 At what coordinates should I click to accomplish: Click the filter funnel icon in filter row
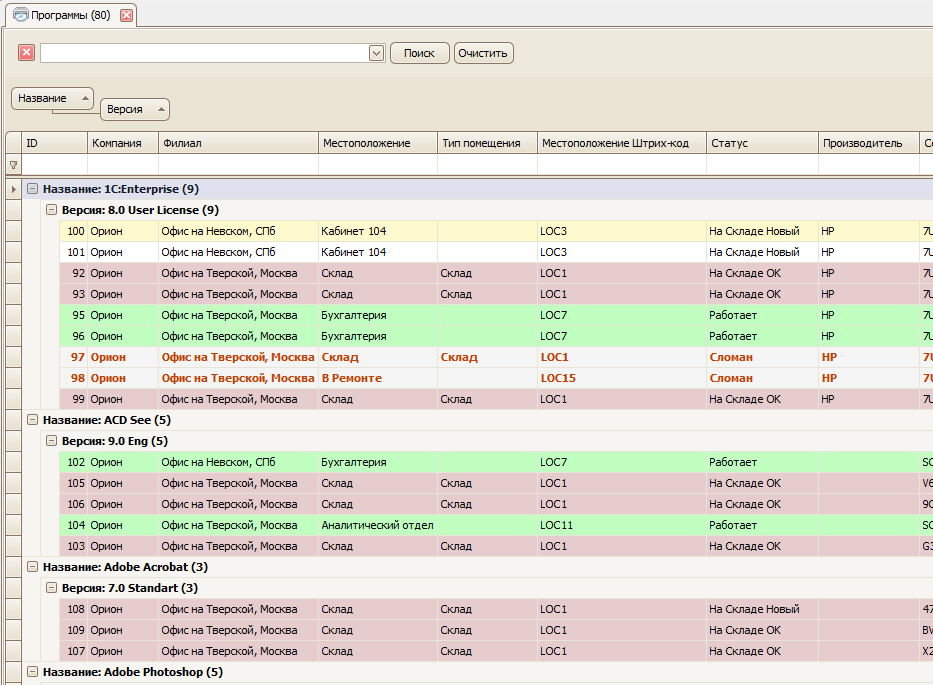[13, 165]
